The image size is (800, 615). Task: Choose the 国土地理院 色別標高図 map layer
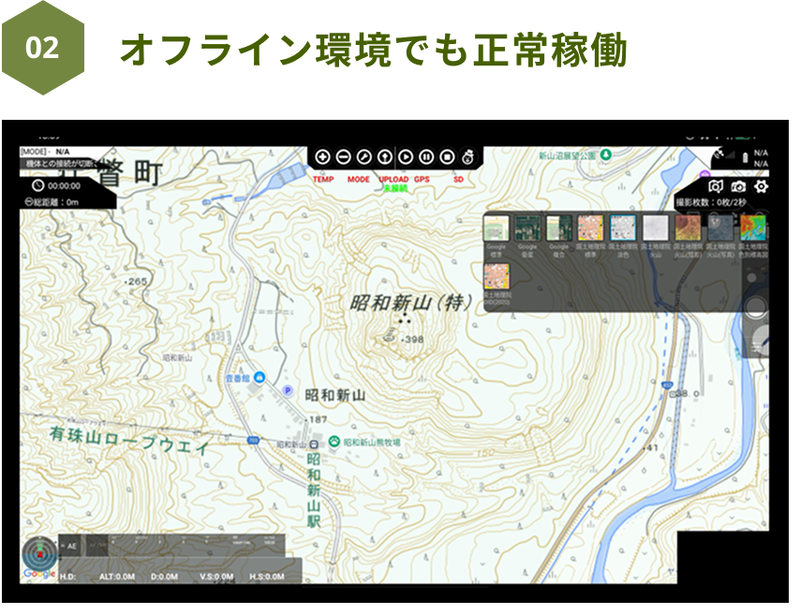coord(754,228)
